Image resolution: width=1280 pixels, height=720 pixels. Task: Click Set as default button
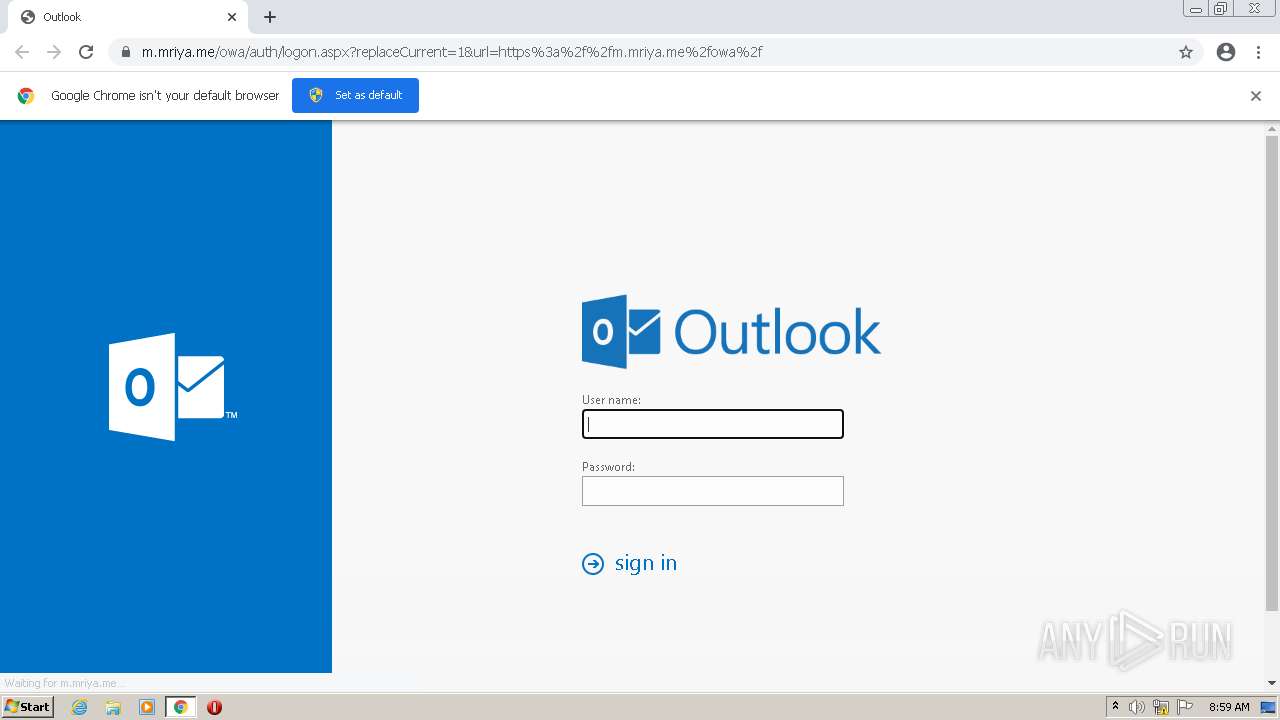click(x=355, y=95)
